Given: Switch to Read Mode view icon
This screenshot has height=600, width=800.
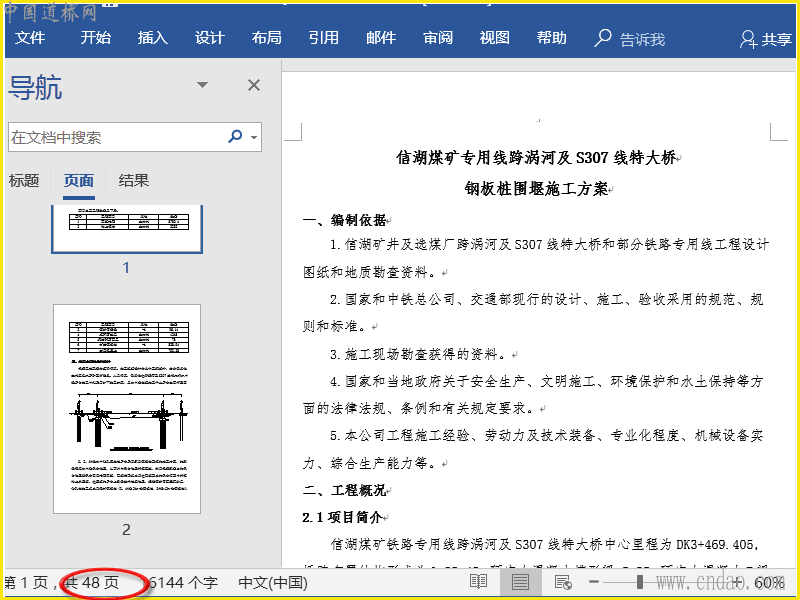Looking at the screenshot, I should [478, 582].
